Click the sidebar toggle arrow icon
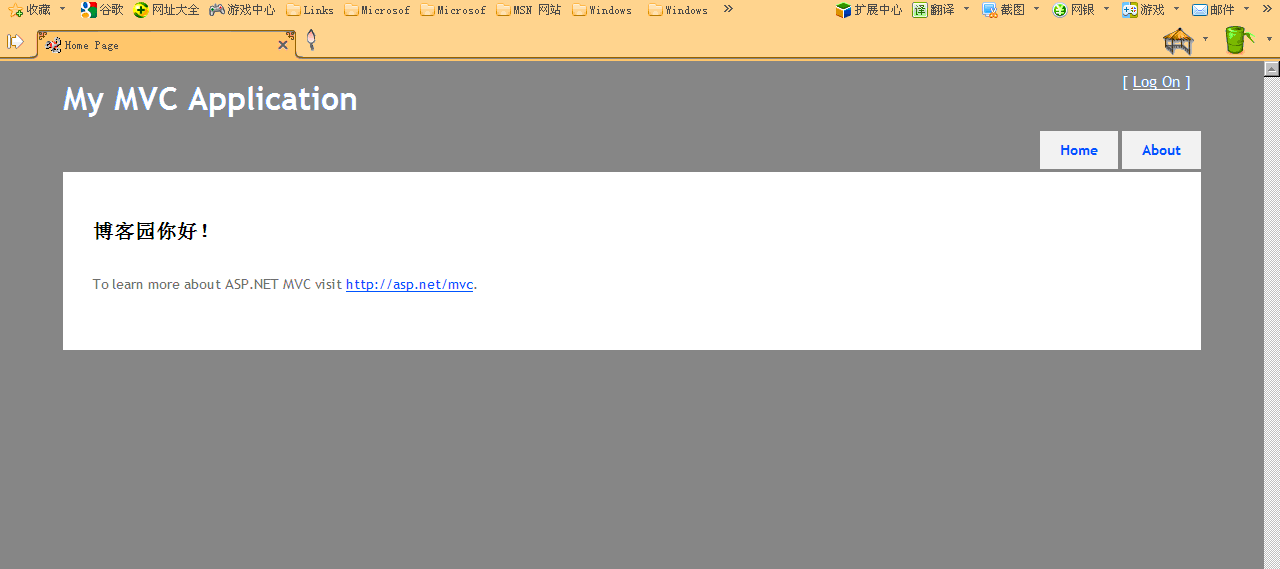Image resolution: width=1280 pixels, height=569 pixels. [x=16, y=41]
